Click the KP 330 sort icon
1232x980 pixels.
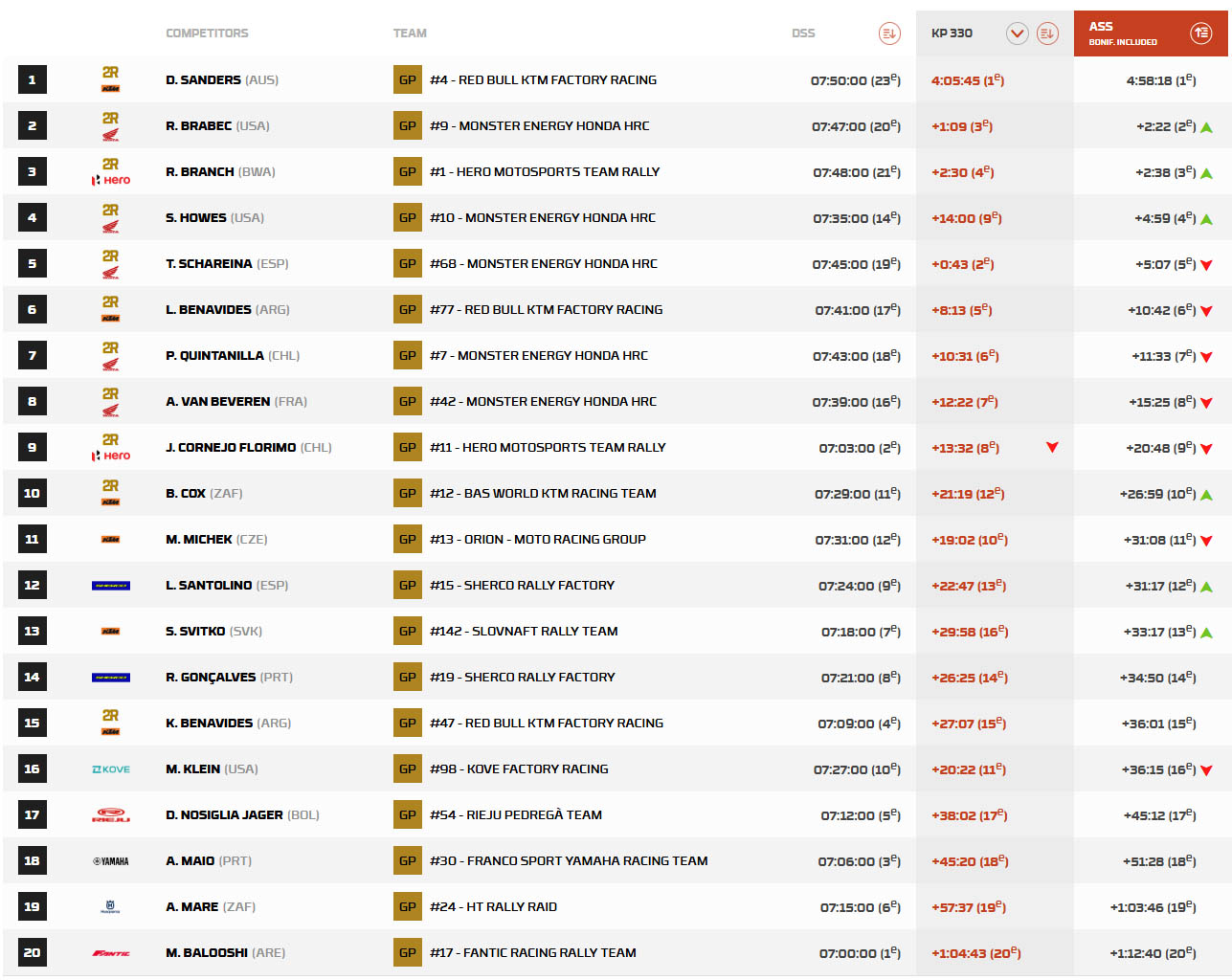(x=1047, y=33)
